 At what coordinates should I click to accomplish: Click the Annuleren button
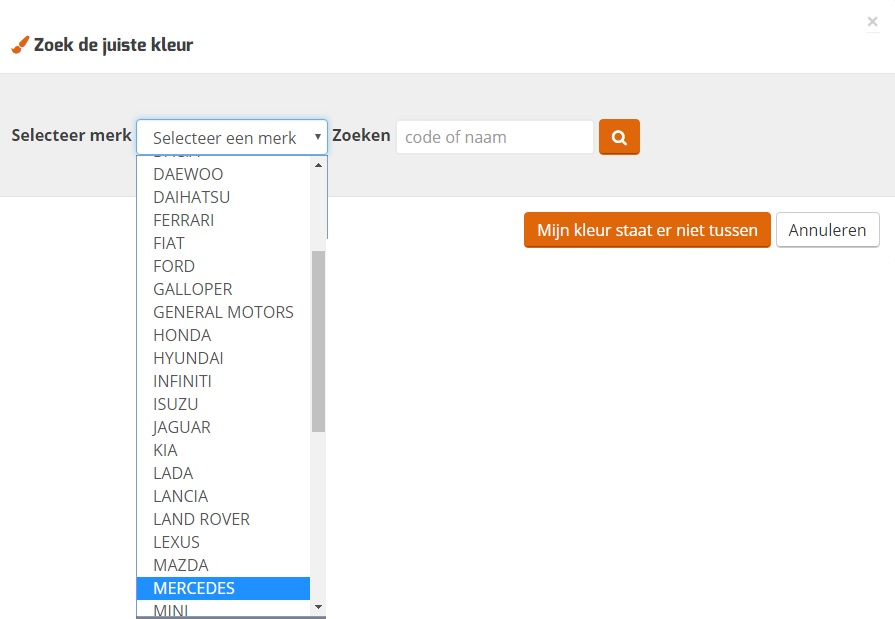(827, 230)
